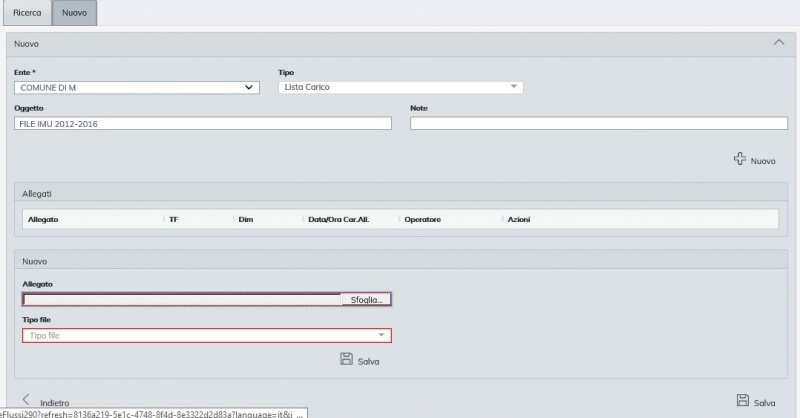Open the Ente dropdown COMUNE DI M.
This screenshot has height=418, width=800.
137,88
